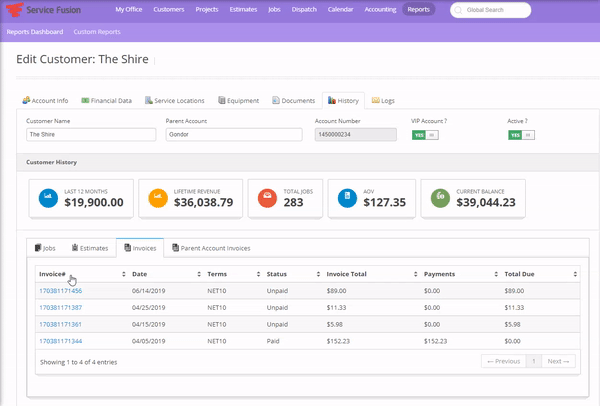Open invoice 170381171456 link
Screen dimensions: 600x406
click(x=60, y=291)
